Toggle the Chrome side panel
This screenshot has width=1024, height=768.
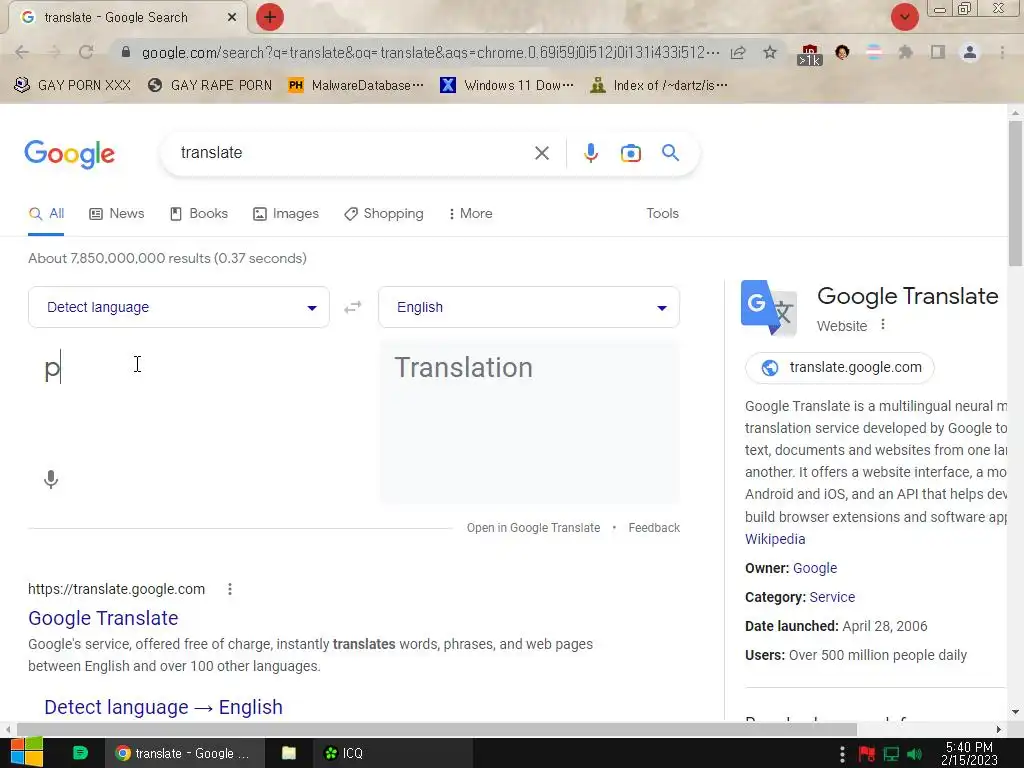938,52
